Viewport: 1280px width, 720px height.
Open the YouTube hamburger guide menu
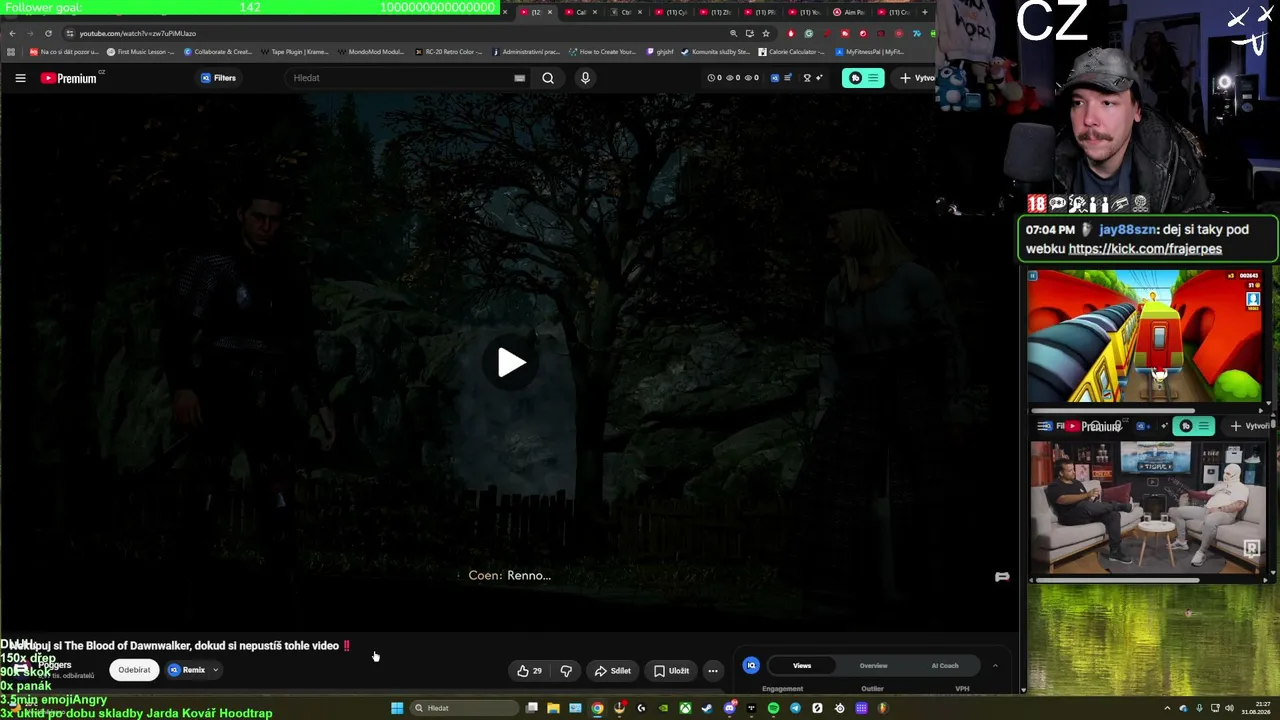(20, 78)
